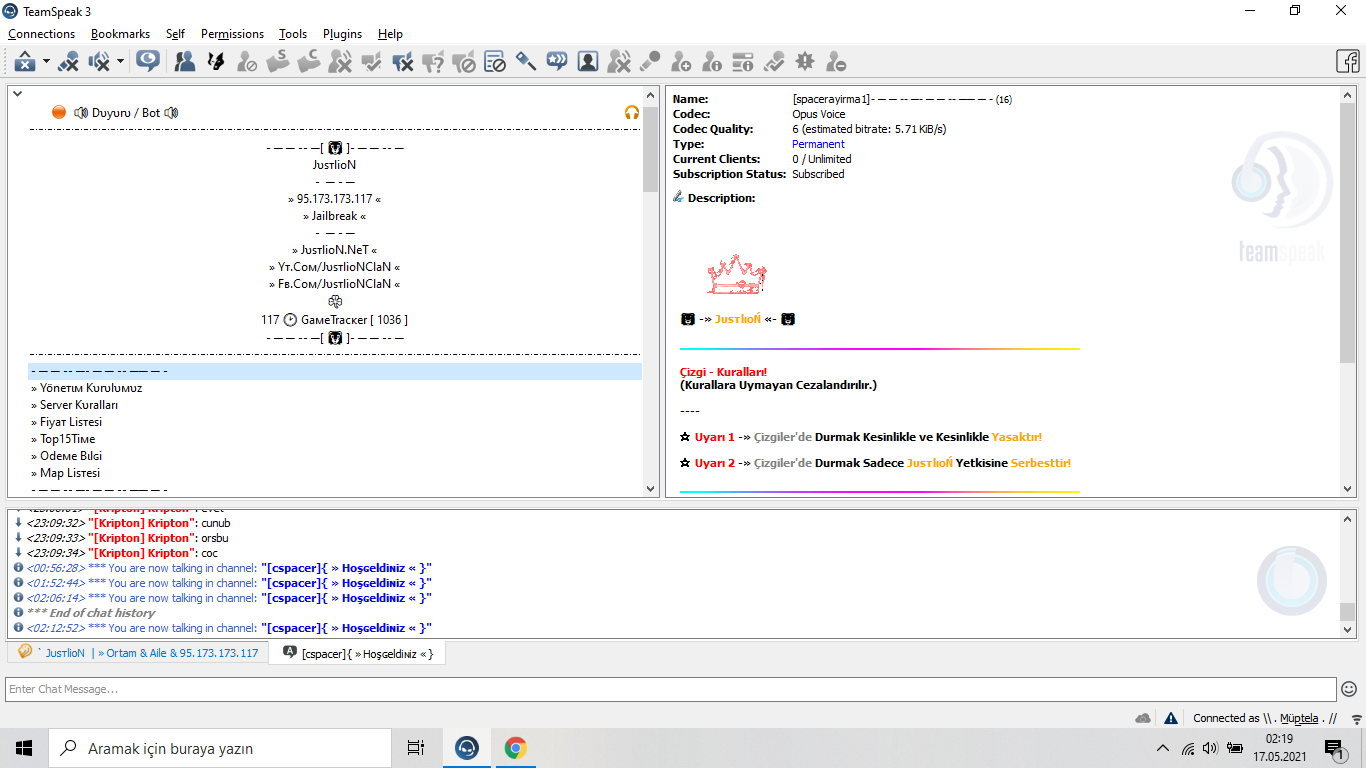The width and height of the screenshot is (1366, 768).
Task: Open the Contacts list toolbar icon
Action: [185, 62]
